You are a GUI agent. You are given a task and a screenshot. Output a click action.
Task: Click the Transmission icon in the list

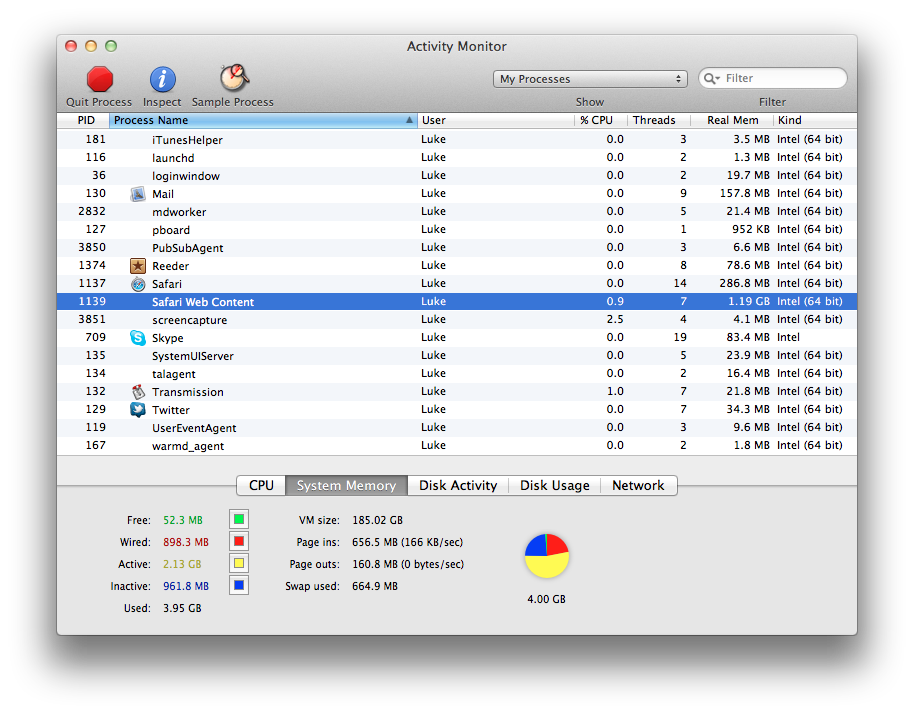pos(138,392)
